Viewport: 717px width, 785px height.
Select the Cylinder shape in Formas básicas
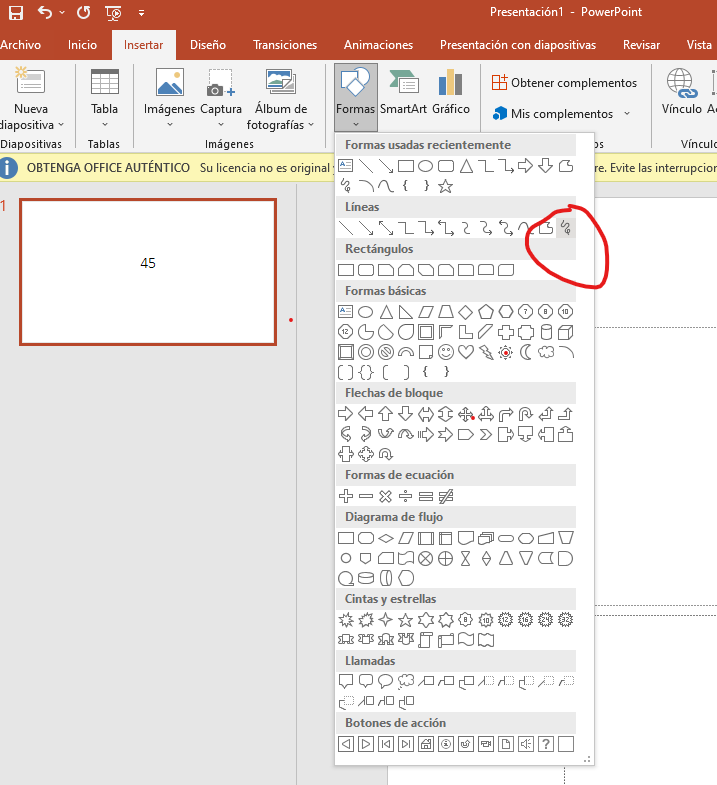point(546,332)
